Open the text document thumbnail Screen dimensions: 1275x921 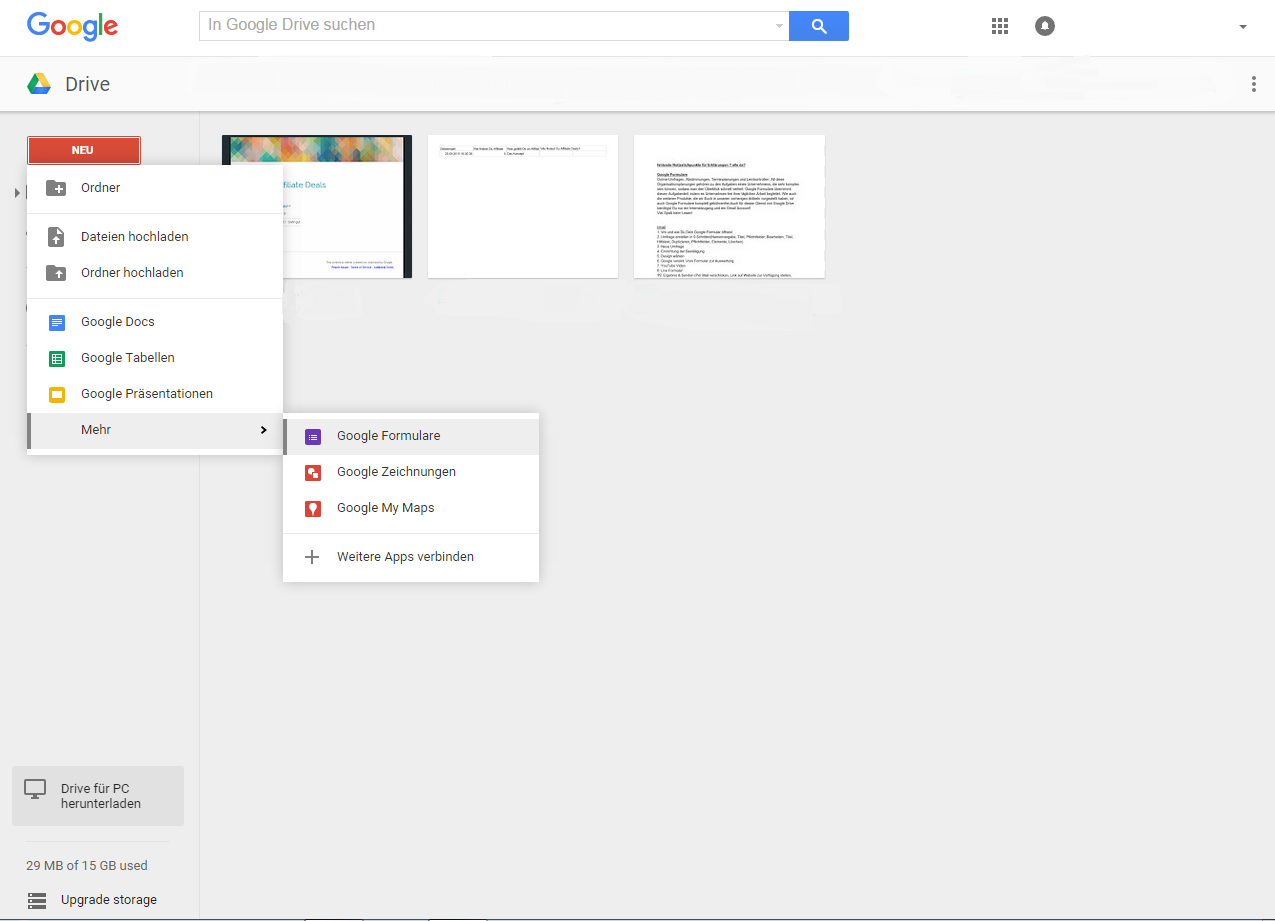(x=729, y=206)
